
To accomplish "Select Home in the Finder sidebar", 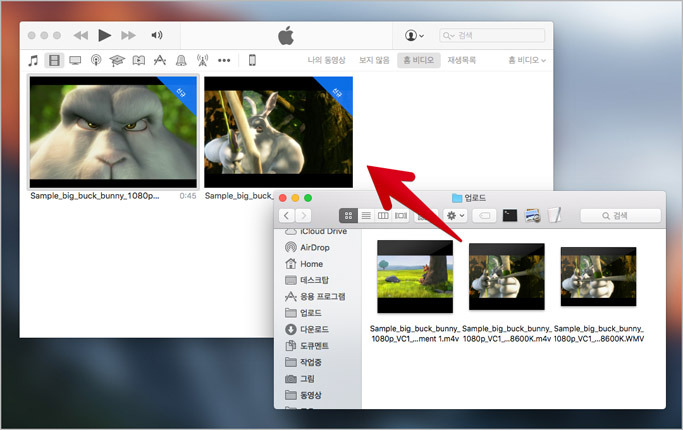I will point(304,264).
